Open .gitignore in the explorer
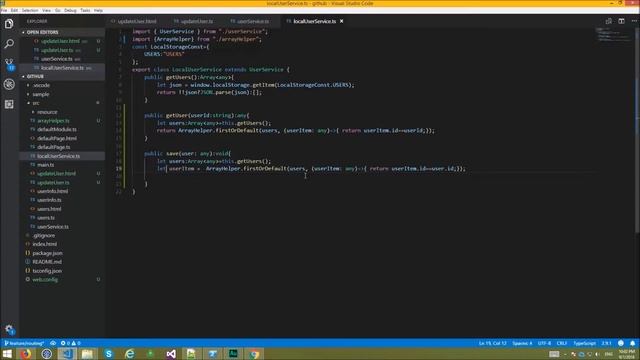The image size is (640, 360). (44, 236)
